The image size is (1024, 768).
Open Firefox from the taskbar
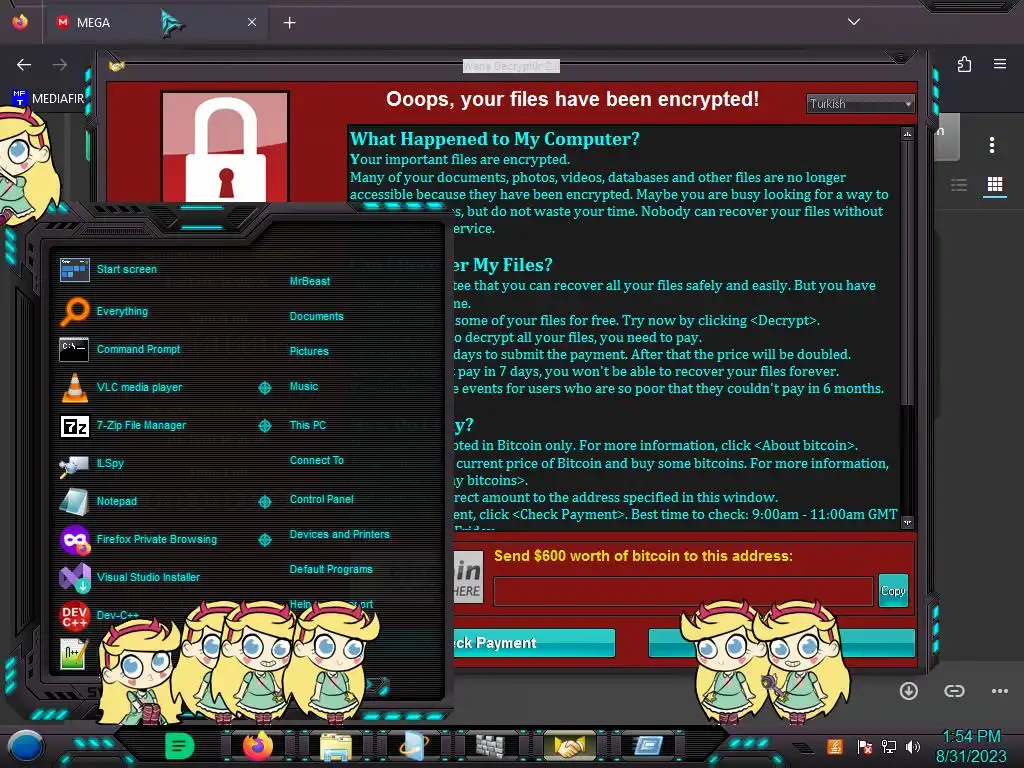(x=257, y=746)
